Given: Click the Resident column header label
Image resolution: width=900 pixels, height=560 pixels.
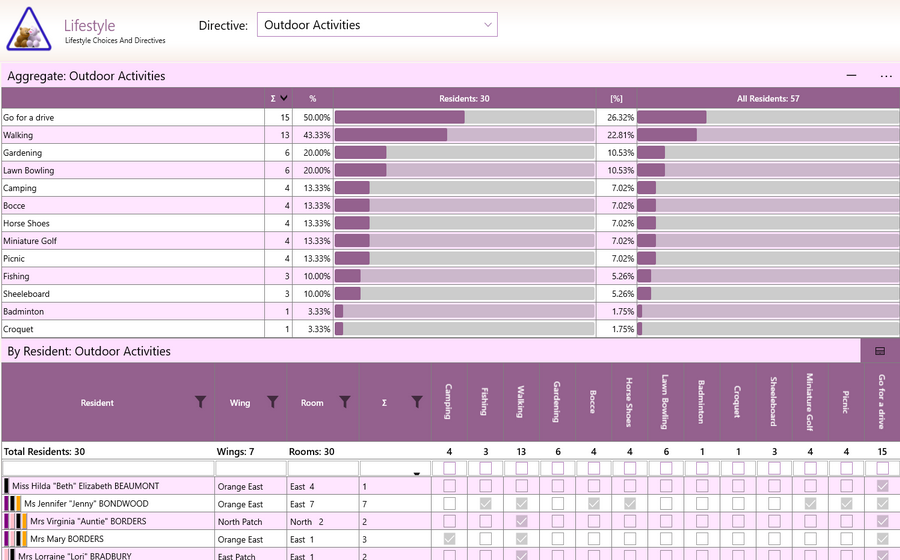Looking at the screenshot, I should [97, 403].
